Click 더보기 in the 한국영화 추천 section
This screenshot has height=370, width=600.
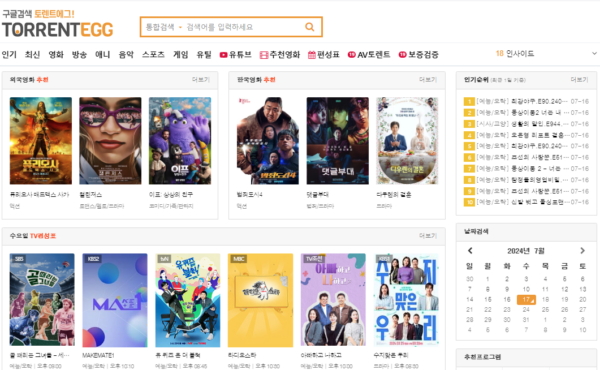tap(428, 80)
